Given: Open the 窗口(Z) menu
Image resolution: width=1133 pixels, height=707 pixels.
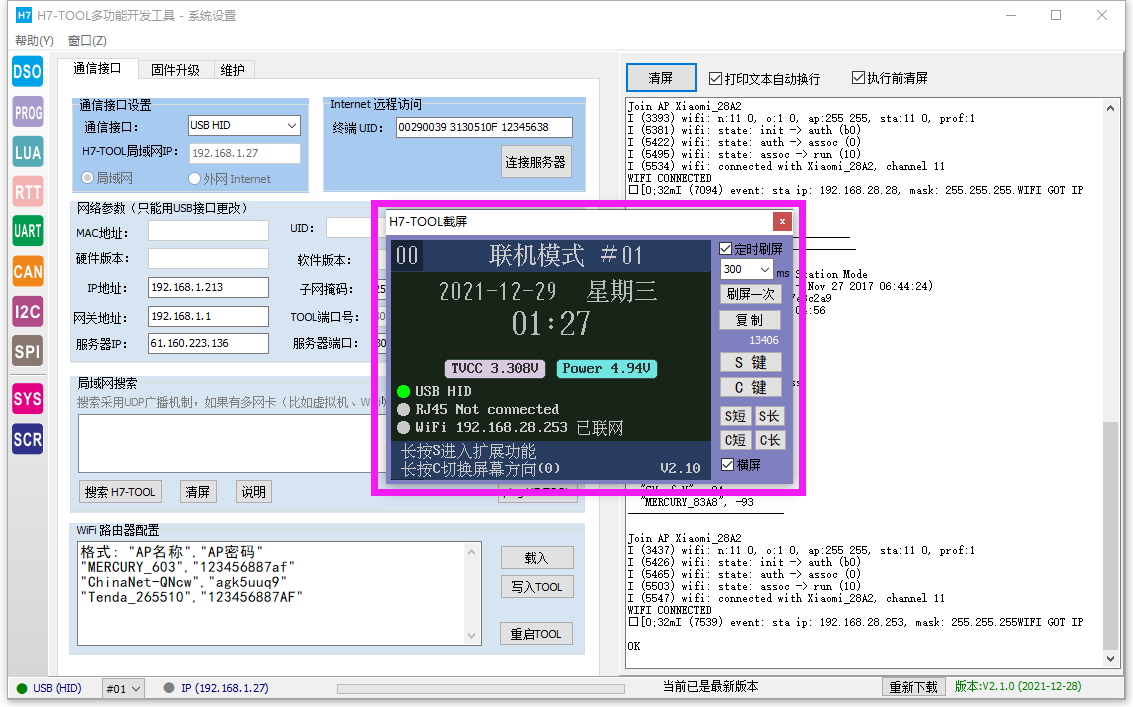Looking at the screenshot, I should point(87,40).
